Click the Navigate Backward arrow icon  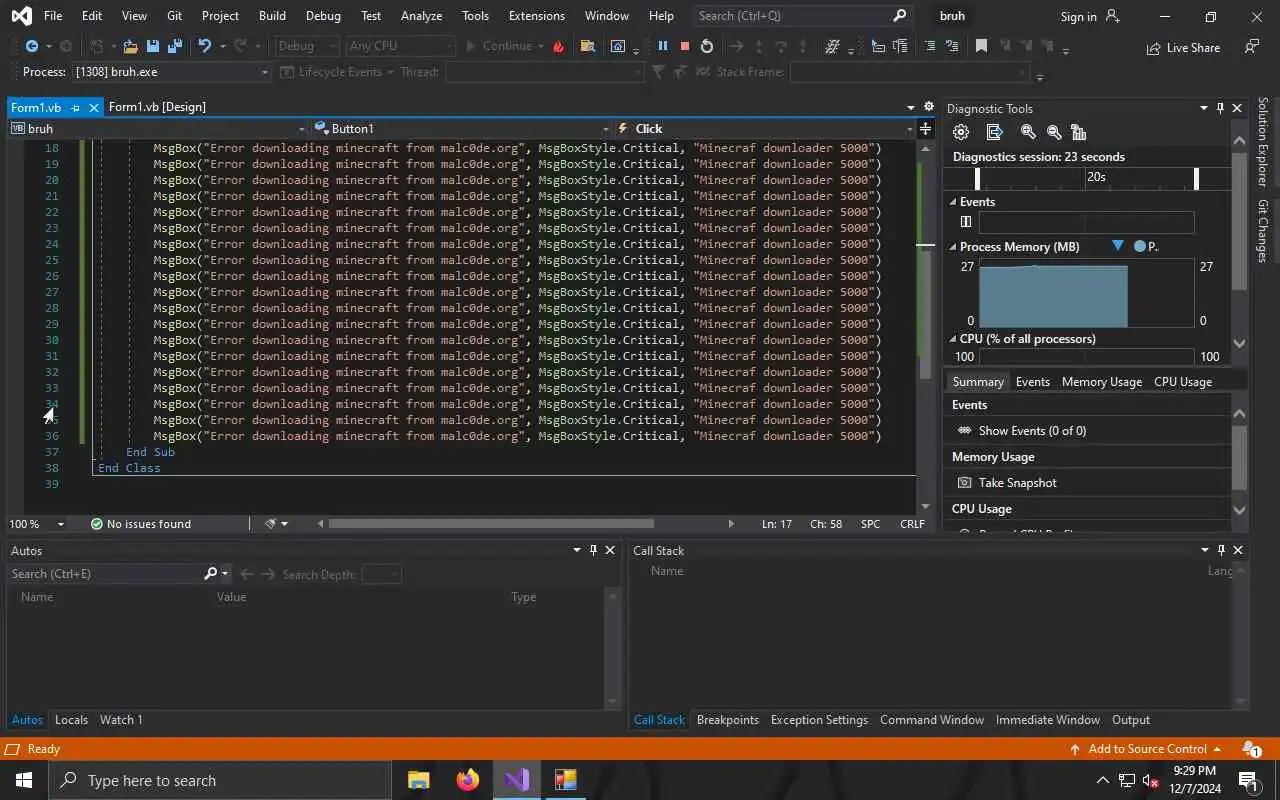[x=31, y=46]
